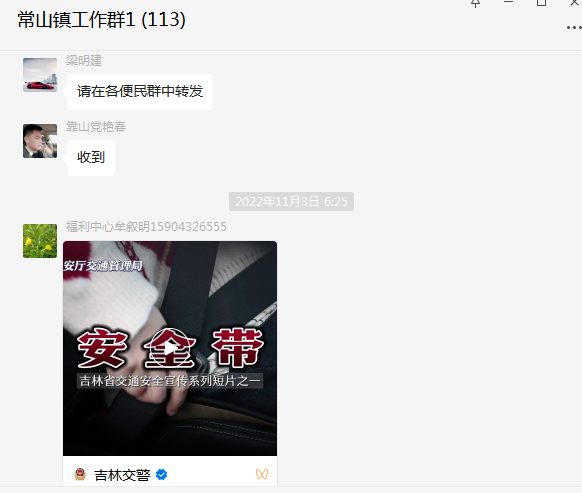The image size is (582, 493).
Task: Click the orange Channels butterfly icon
Action: tap(262, 474)
